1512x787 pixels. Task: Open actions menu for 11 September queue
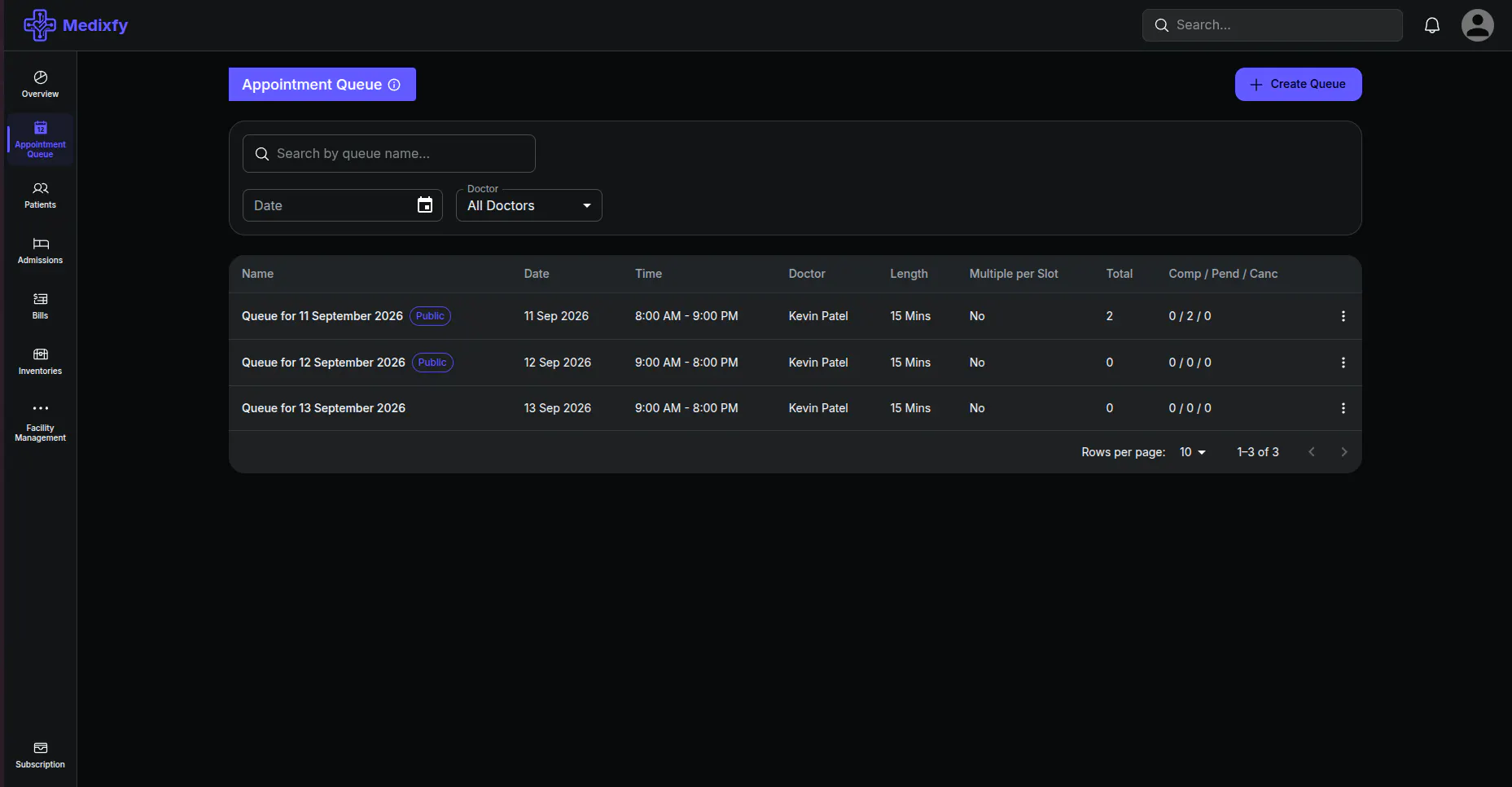coord(1343,316)
